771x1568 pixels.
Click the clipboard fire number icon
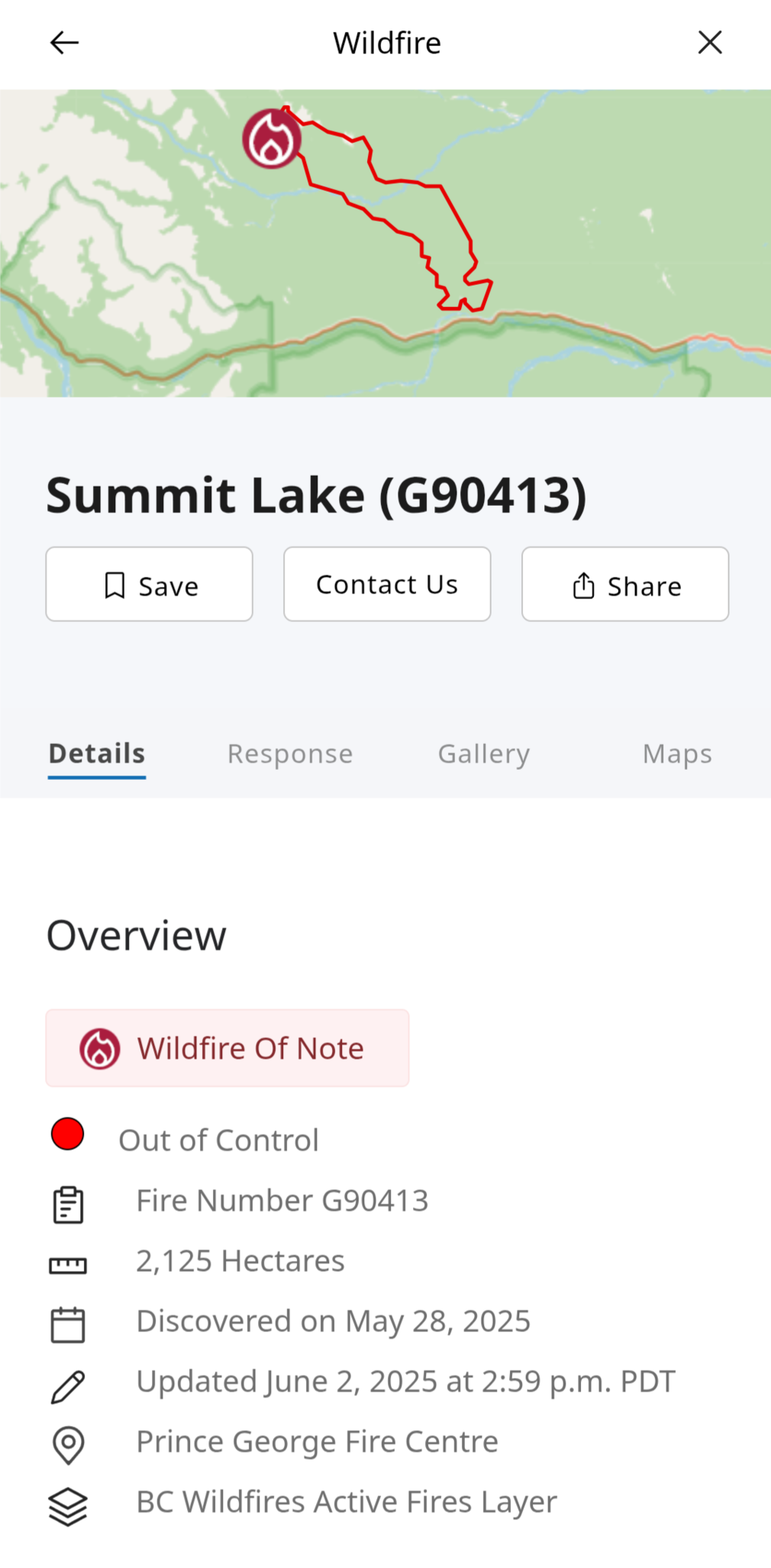pyautogui.click(x=68, y=1205)
